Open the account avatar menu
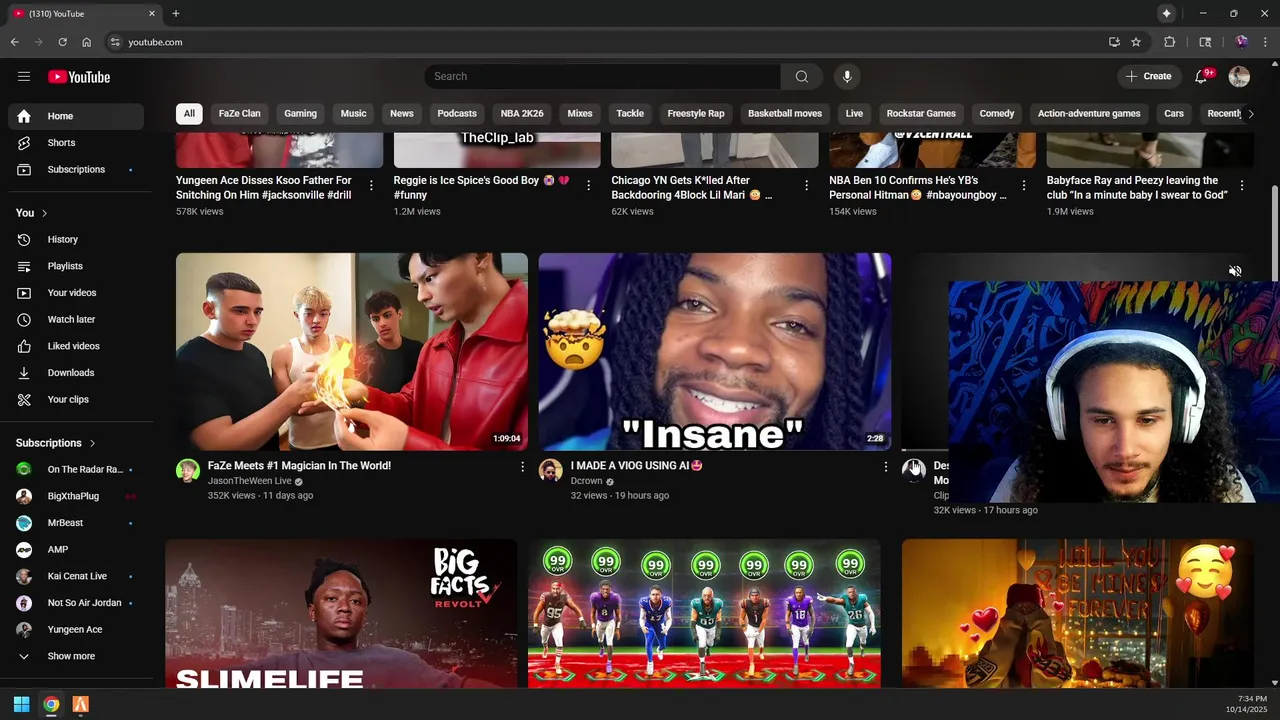The image size is (1280, 720). pyautogui.click(x=1239, y=77)
